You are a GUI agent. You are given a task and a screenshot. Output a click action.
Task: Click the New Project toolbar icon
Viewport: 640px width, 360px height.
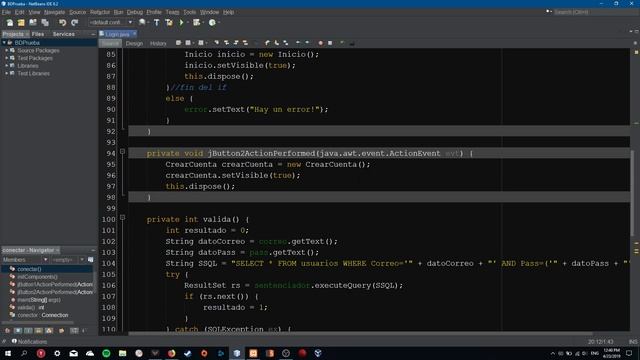21,22
